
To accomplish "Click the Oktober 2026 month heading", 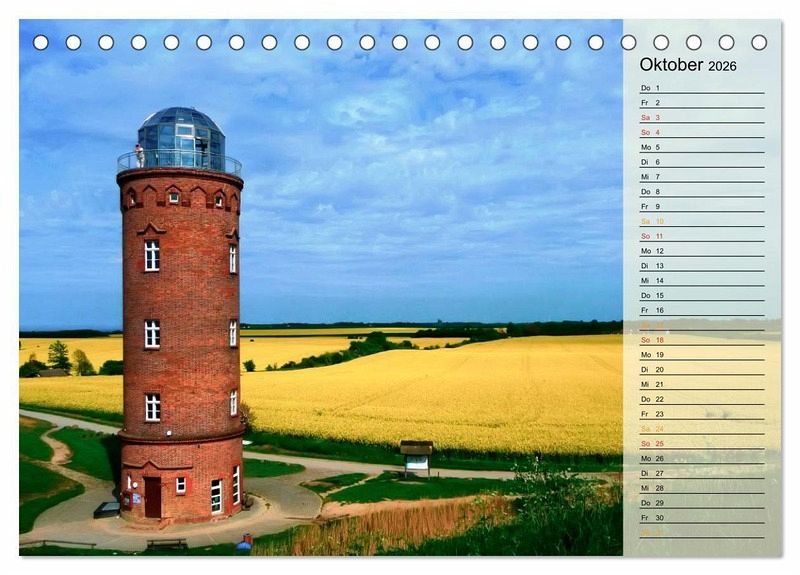I will click(688, 65).
